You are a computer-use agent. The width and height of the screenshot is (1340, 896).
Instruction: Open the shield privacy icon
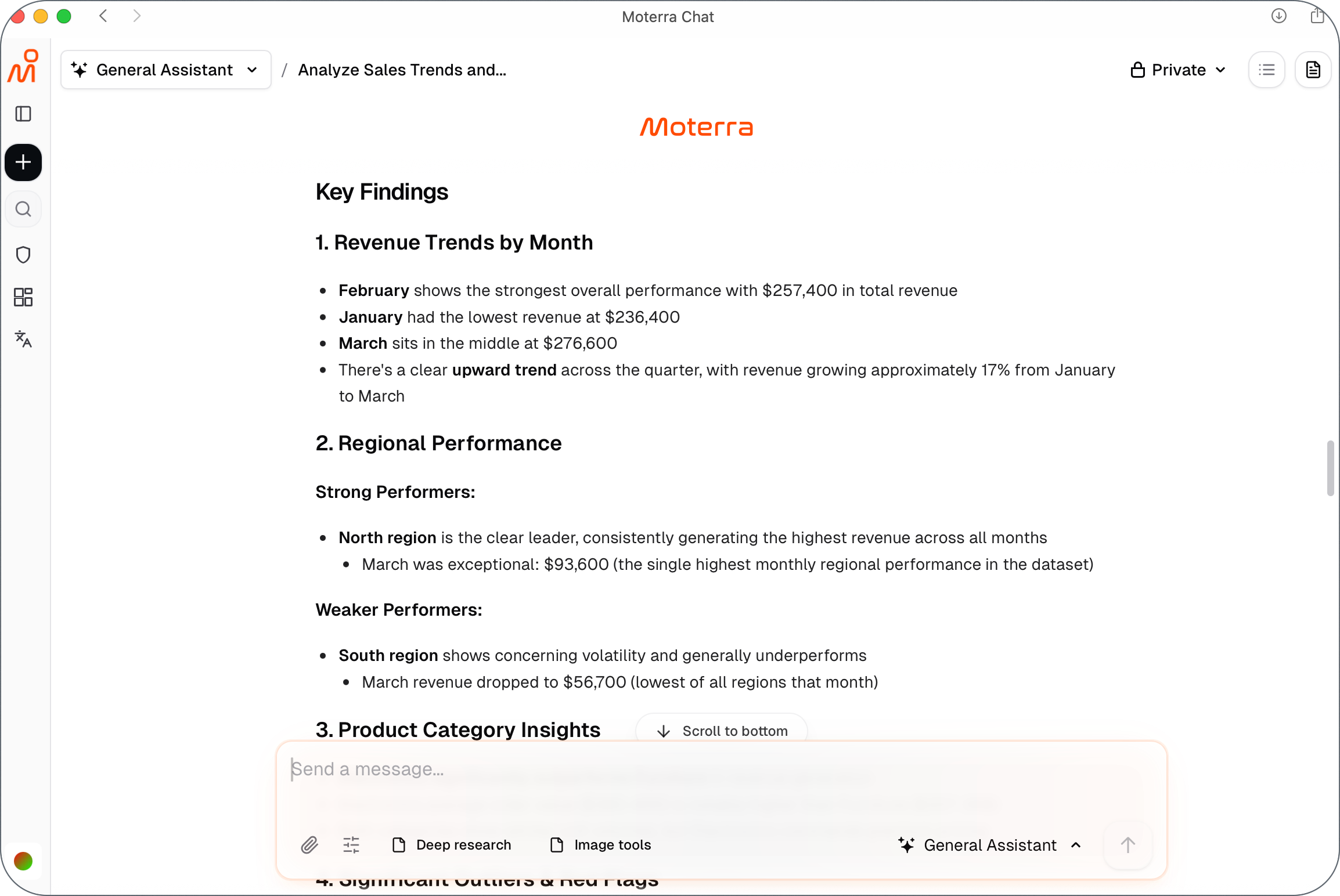23,255
